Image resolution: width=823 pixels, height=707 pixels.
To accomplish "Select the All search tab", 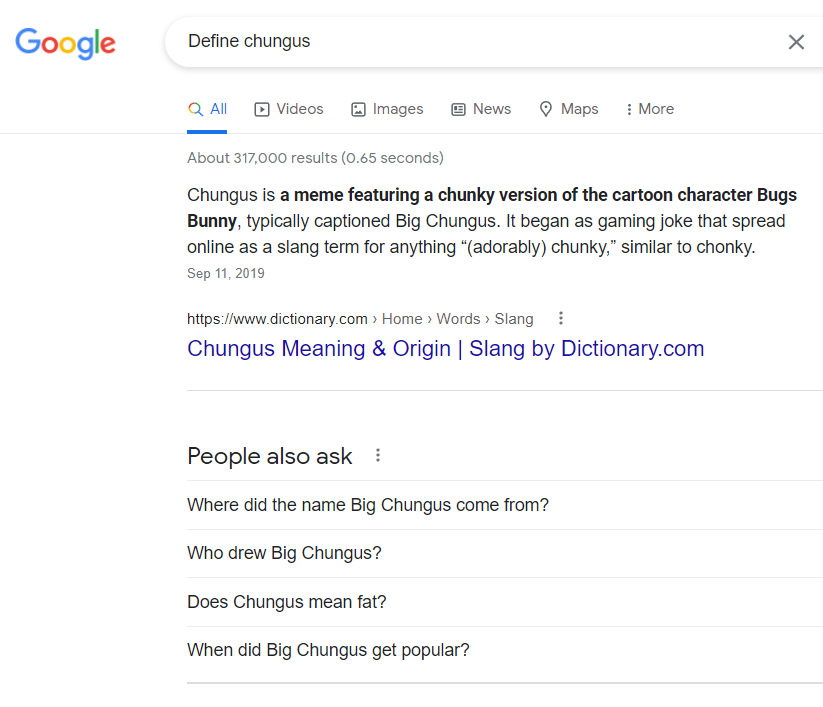I will (x=207, y=109).
